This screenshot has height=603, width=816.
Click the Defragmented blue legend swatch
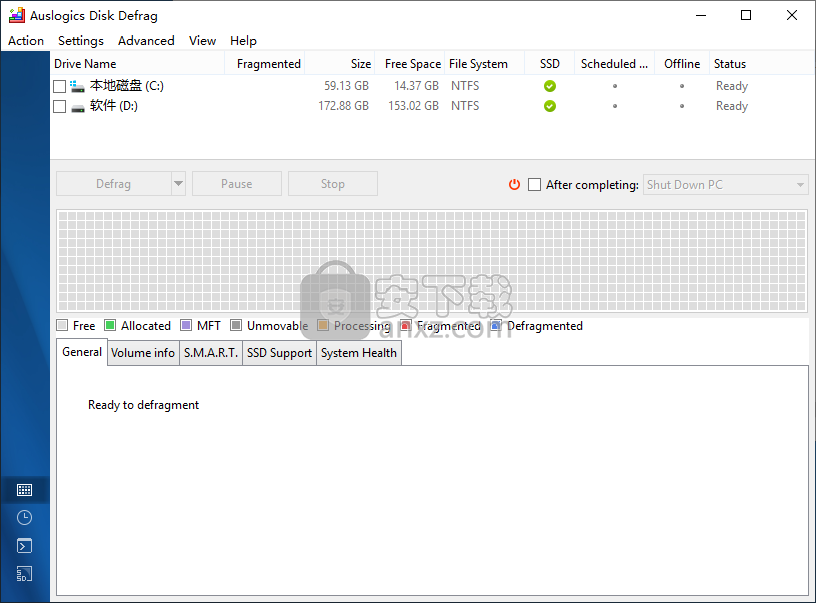[496, 325]
